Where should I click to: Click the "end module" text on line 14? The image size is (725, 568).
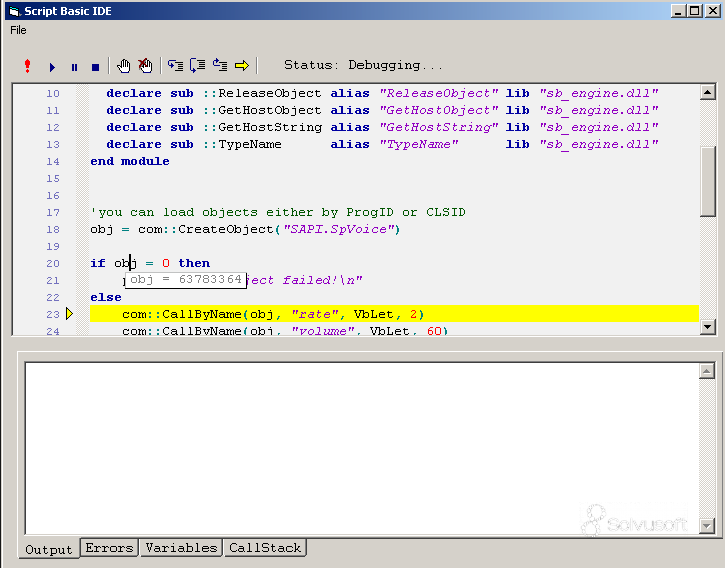pos(130,161)
